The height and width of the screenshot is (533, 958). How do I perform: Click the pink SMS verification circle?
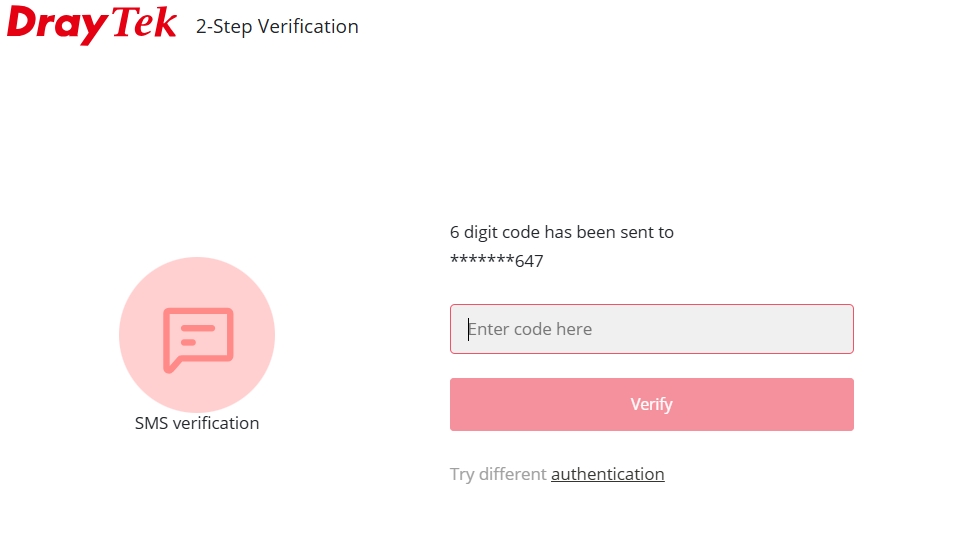(197, 335)
